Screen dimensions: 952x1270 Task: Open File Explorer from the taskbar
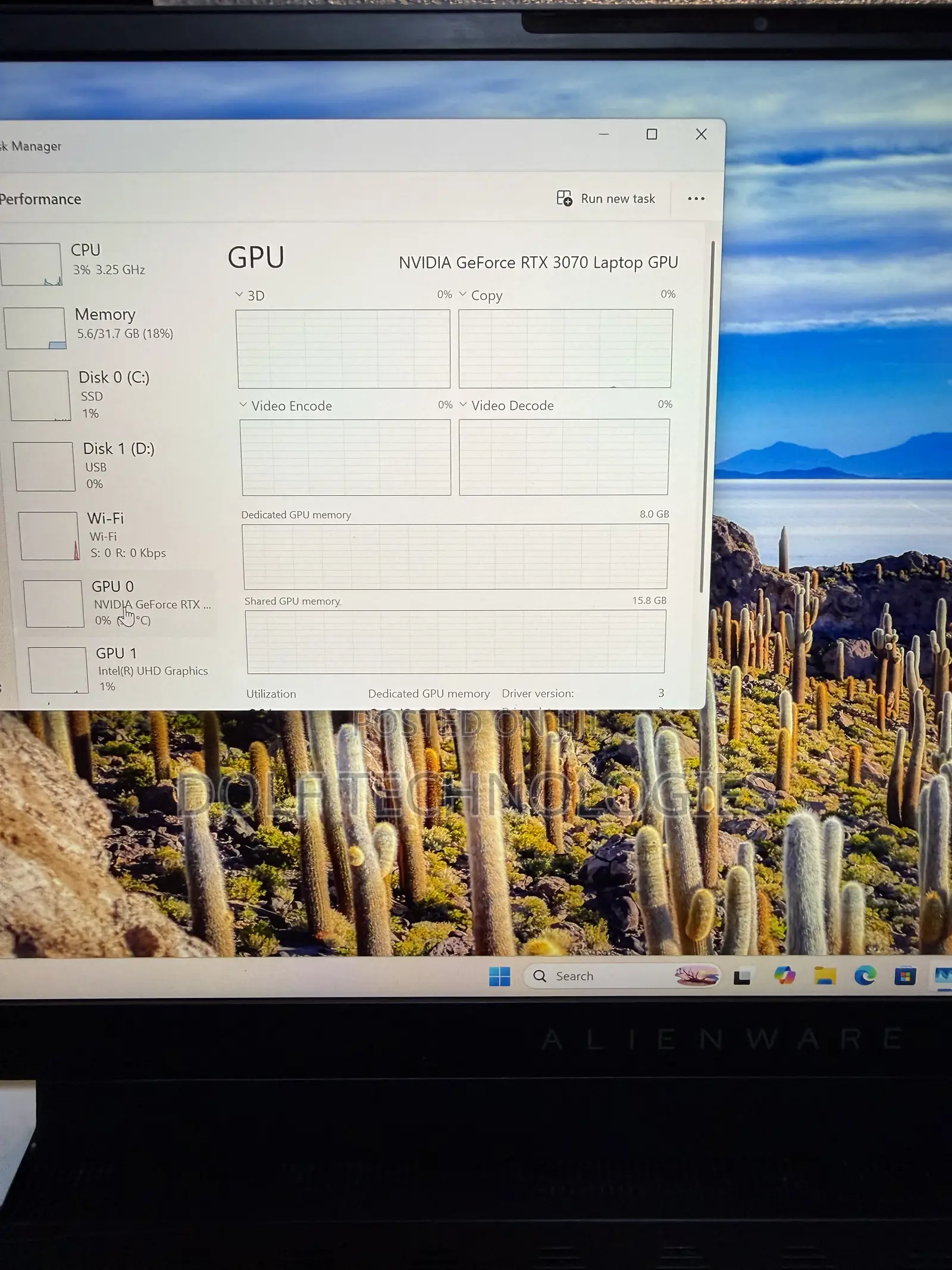click(x=825, y=976)
